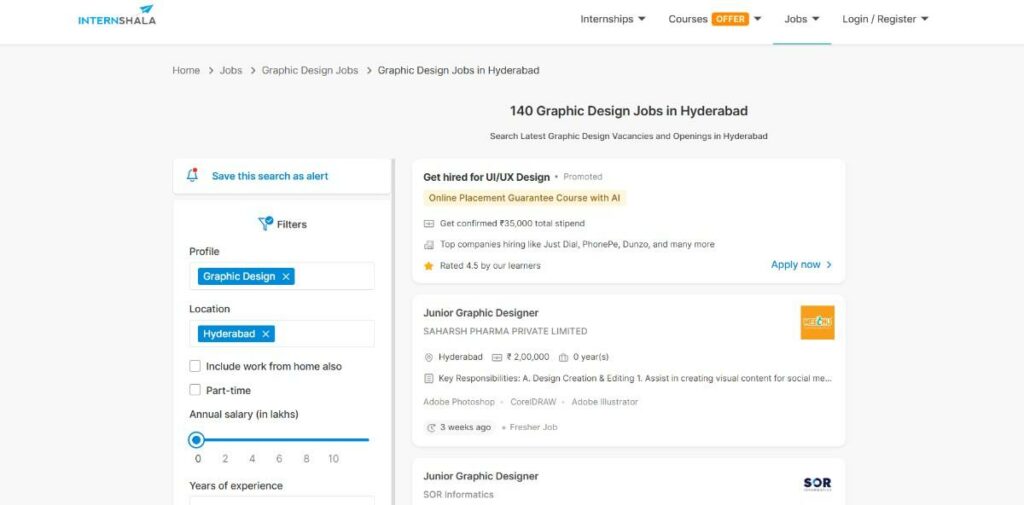This screenshot has height=505, width=1024.
Task: Click the clock icon beside 3 weeks ago
Action: 431,428
